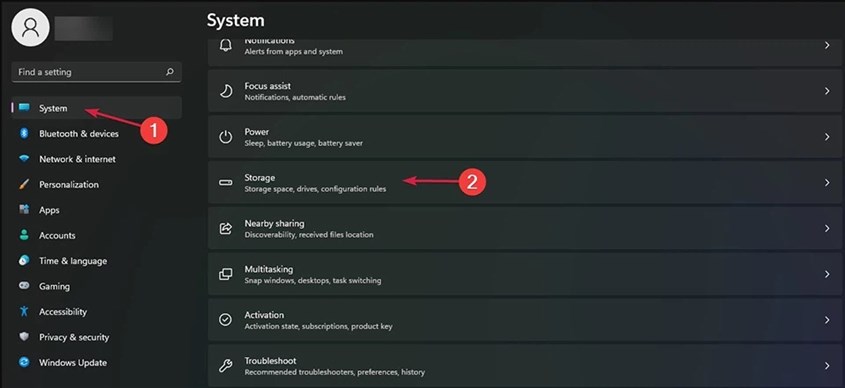This screenshot has height=388, width=845.
Task: Click 'Alerts from apps and system' text
Action: click(x=294, y=52)
